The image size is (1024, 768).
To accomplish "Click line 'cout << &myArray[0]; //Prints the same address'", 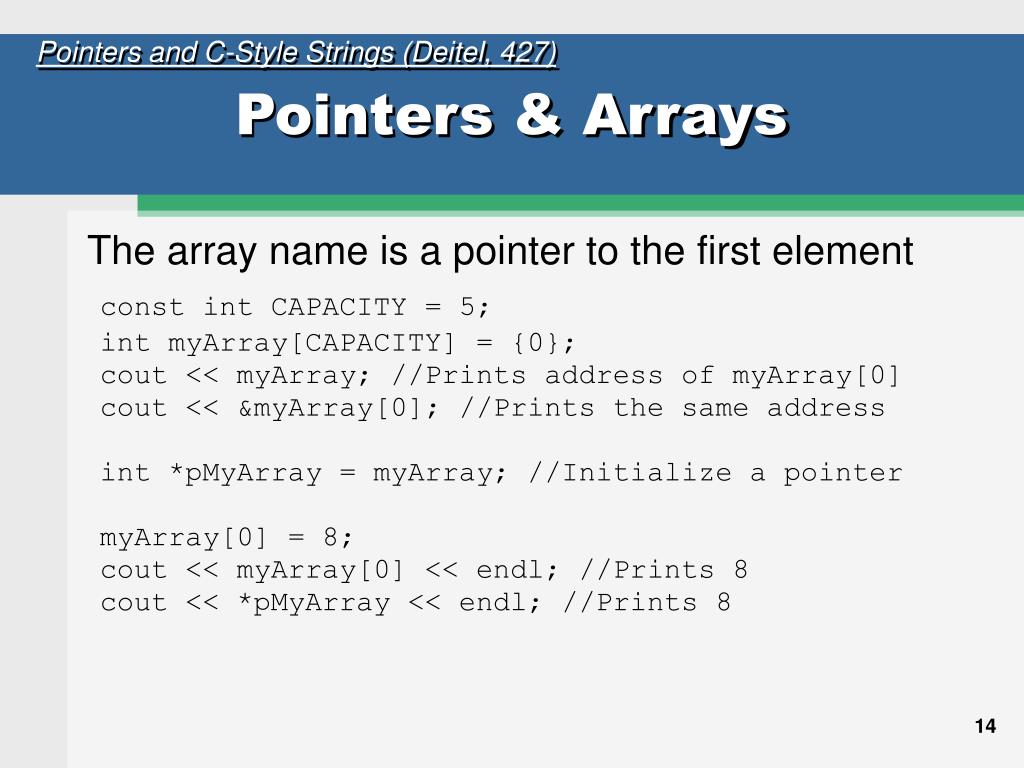I will (493, 408).
